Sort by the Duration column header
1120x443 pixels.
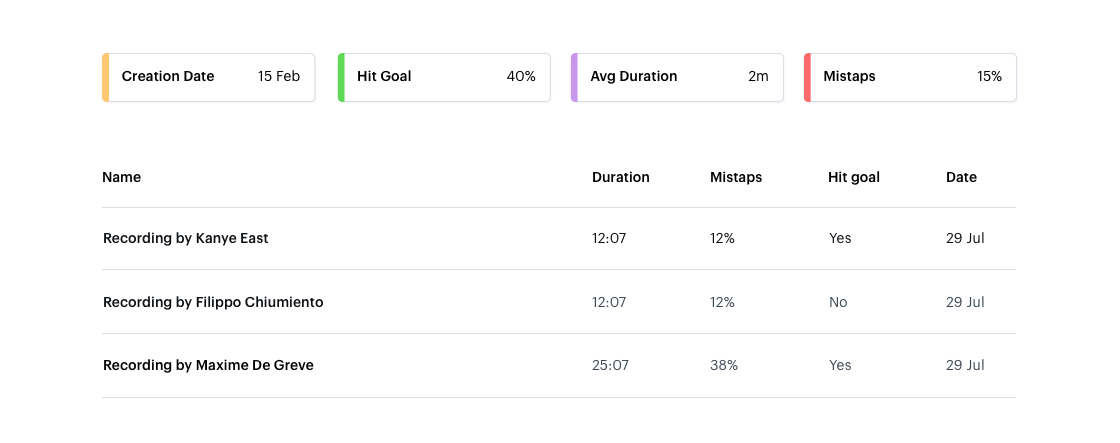tap(621, 177)
